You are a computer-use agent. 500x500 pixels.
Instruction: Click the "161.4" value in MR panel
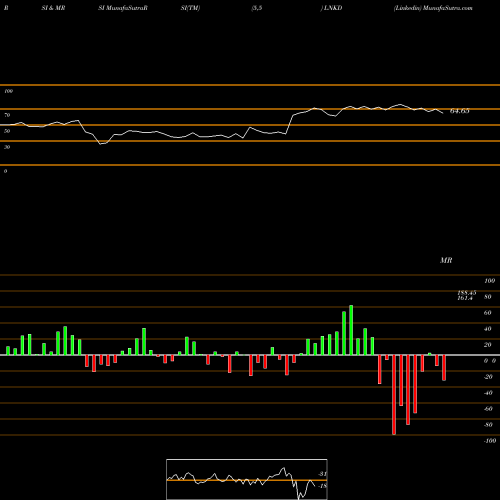pos(465,298)
